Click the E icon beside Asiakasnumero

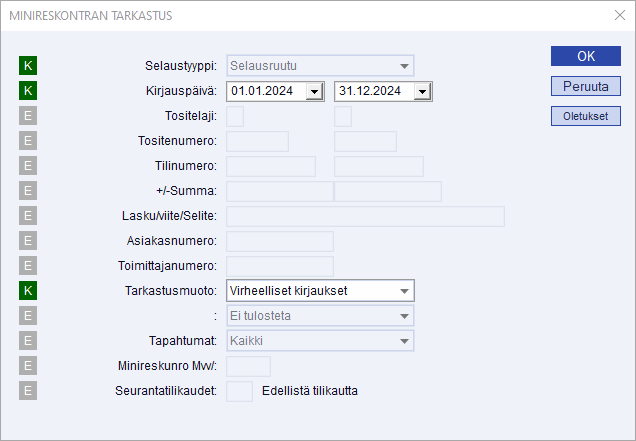[28, 241]
